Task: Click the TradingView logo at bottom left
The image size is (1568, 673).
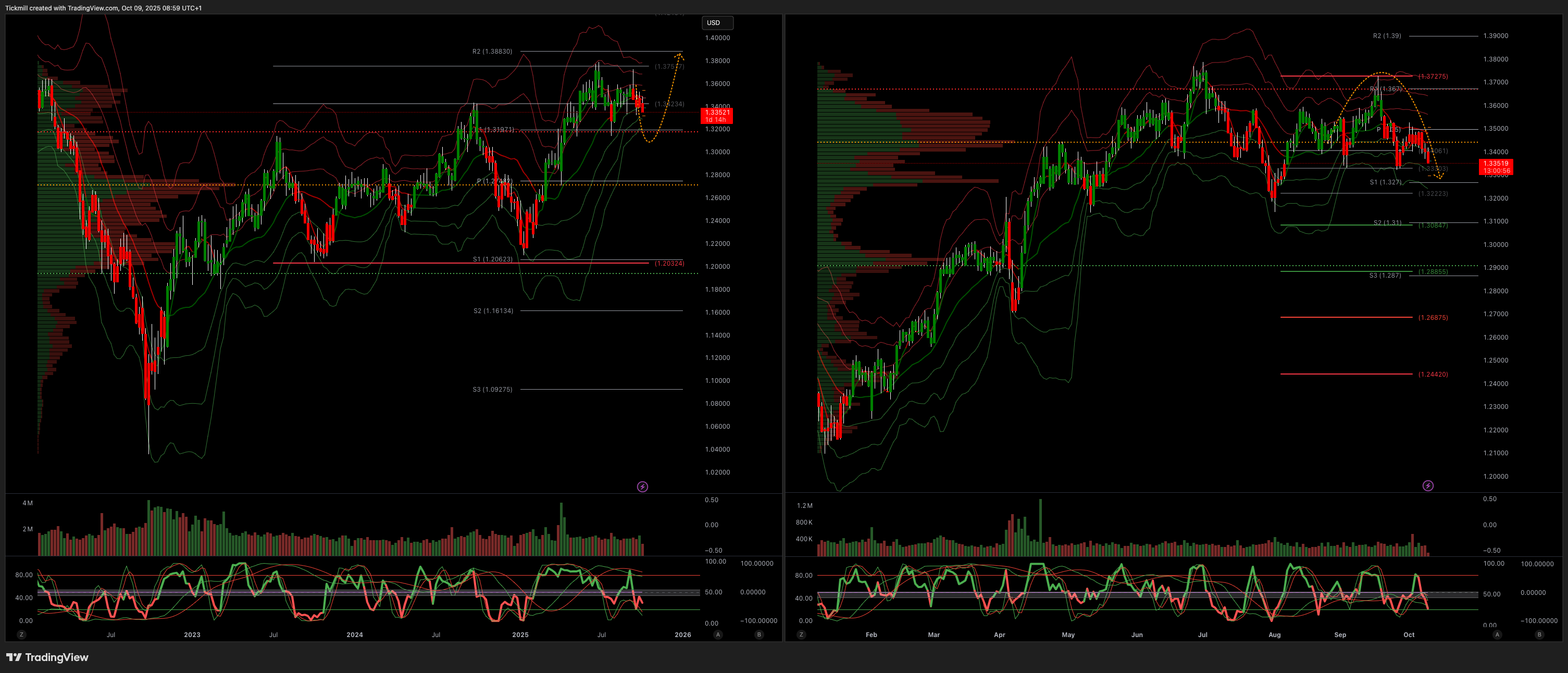Action: pyautogui.click(x=47, y=657)
